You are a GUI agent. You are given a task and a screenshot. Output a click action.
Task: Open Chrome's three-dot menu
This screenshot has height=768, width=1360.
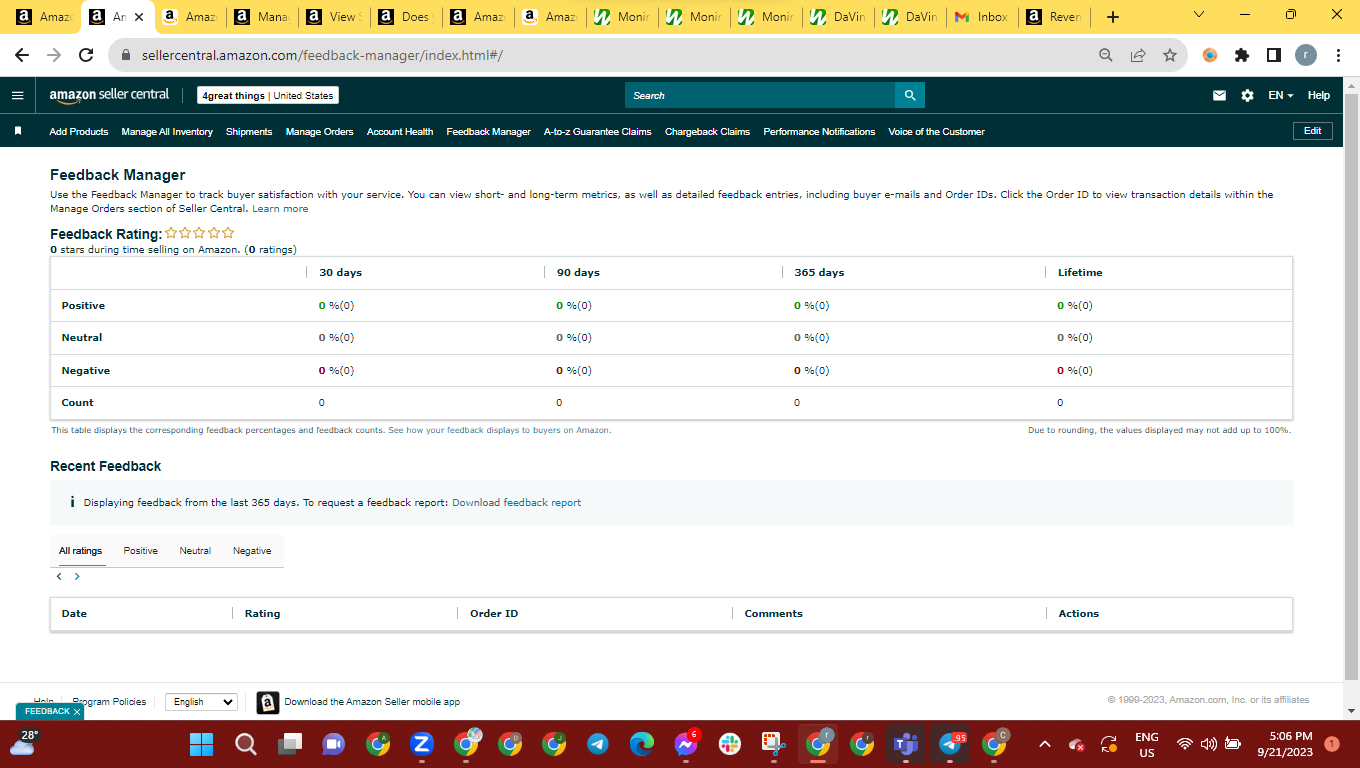coord(1338,55)
